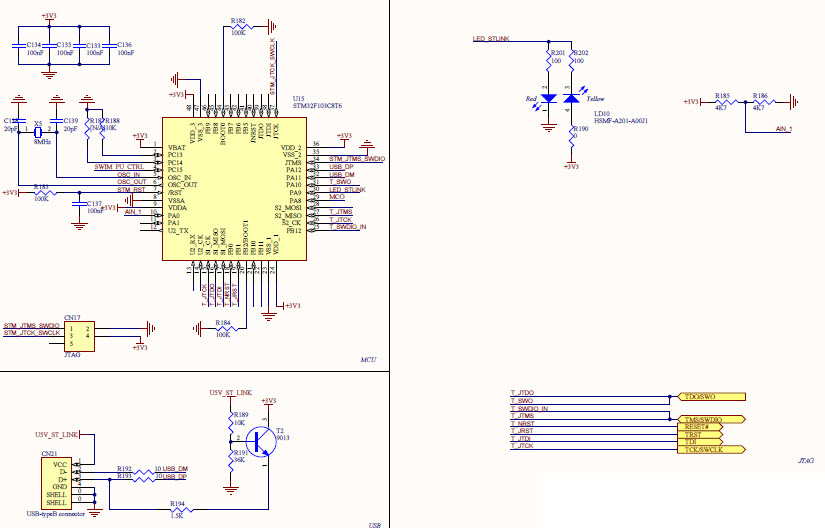Viewport: 825px width, 528px height.
Task: Click the CN21 USB type-B connector
Action: click(x=57, y=483)
